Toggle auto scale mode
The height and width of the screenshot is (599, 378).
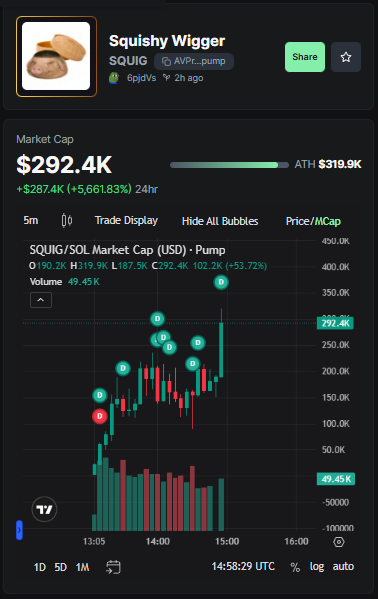[343, 566]
